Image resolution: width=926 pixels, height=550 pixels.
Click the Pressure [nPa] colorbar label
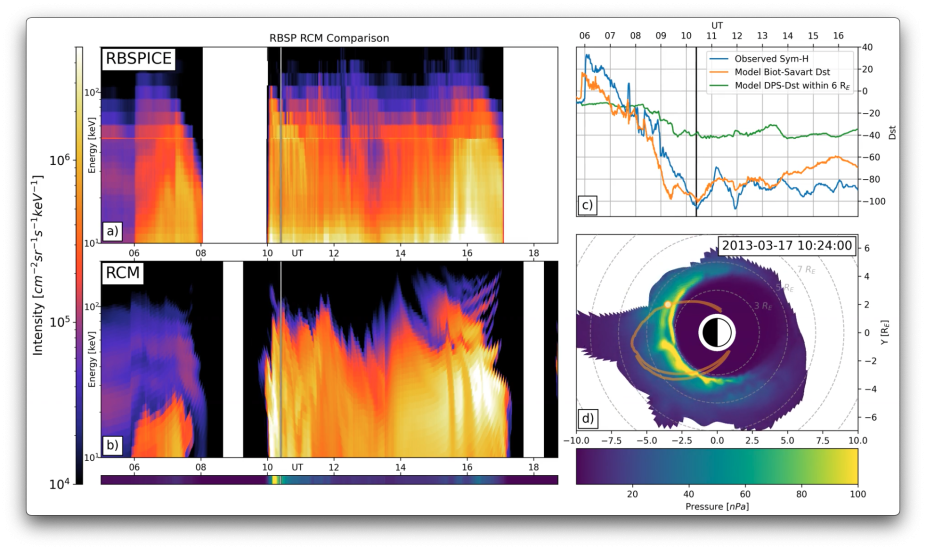tap(716, 506)
